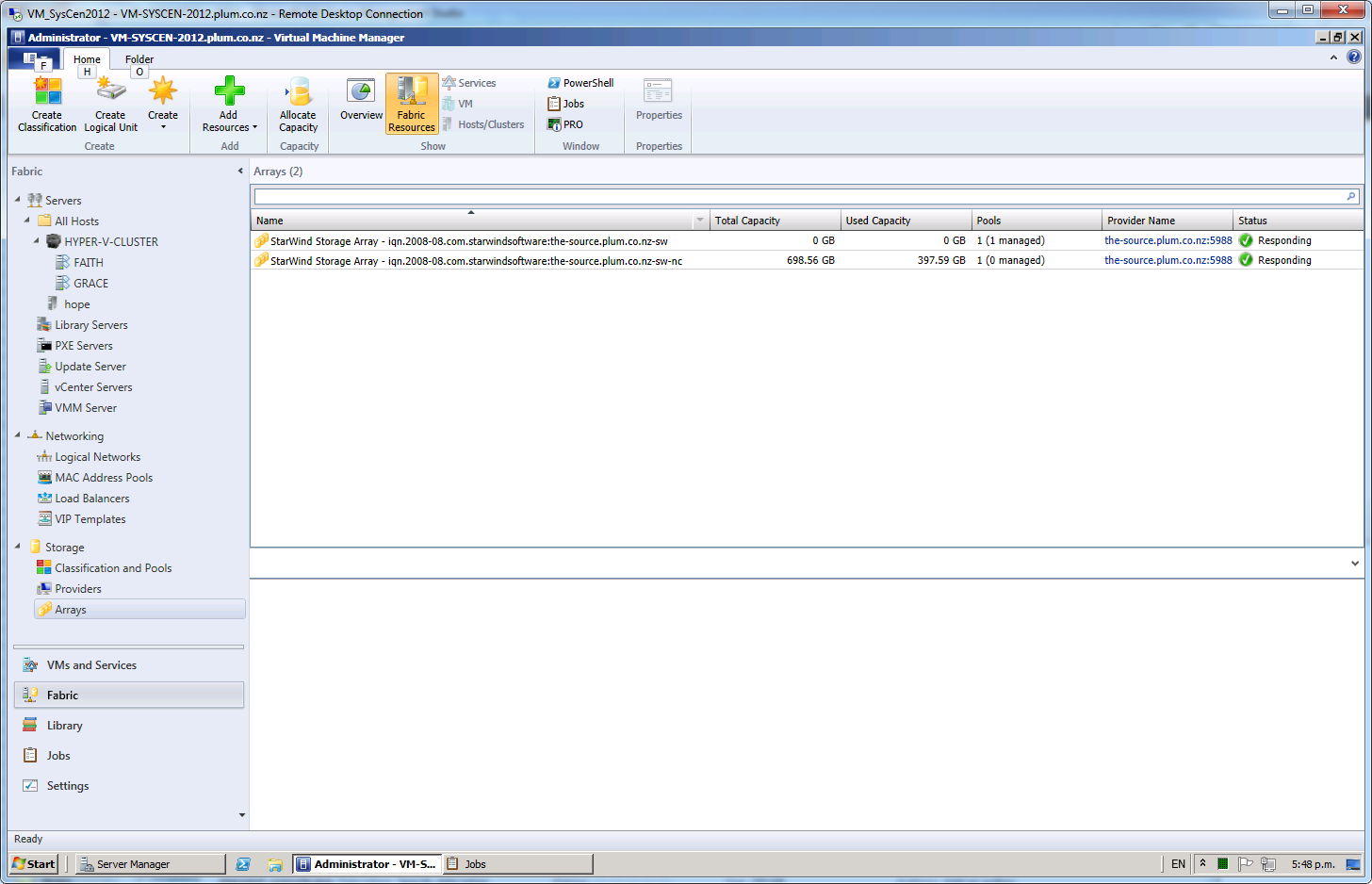Click the VM show option
This screenshot has height=884, width=1372.
tap(458, 104)
